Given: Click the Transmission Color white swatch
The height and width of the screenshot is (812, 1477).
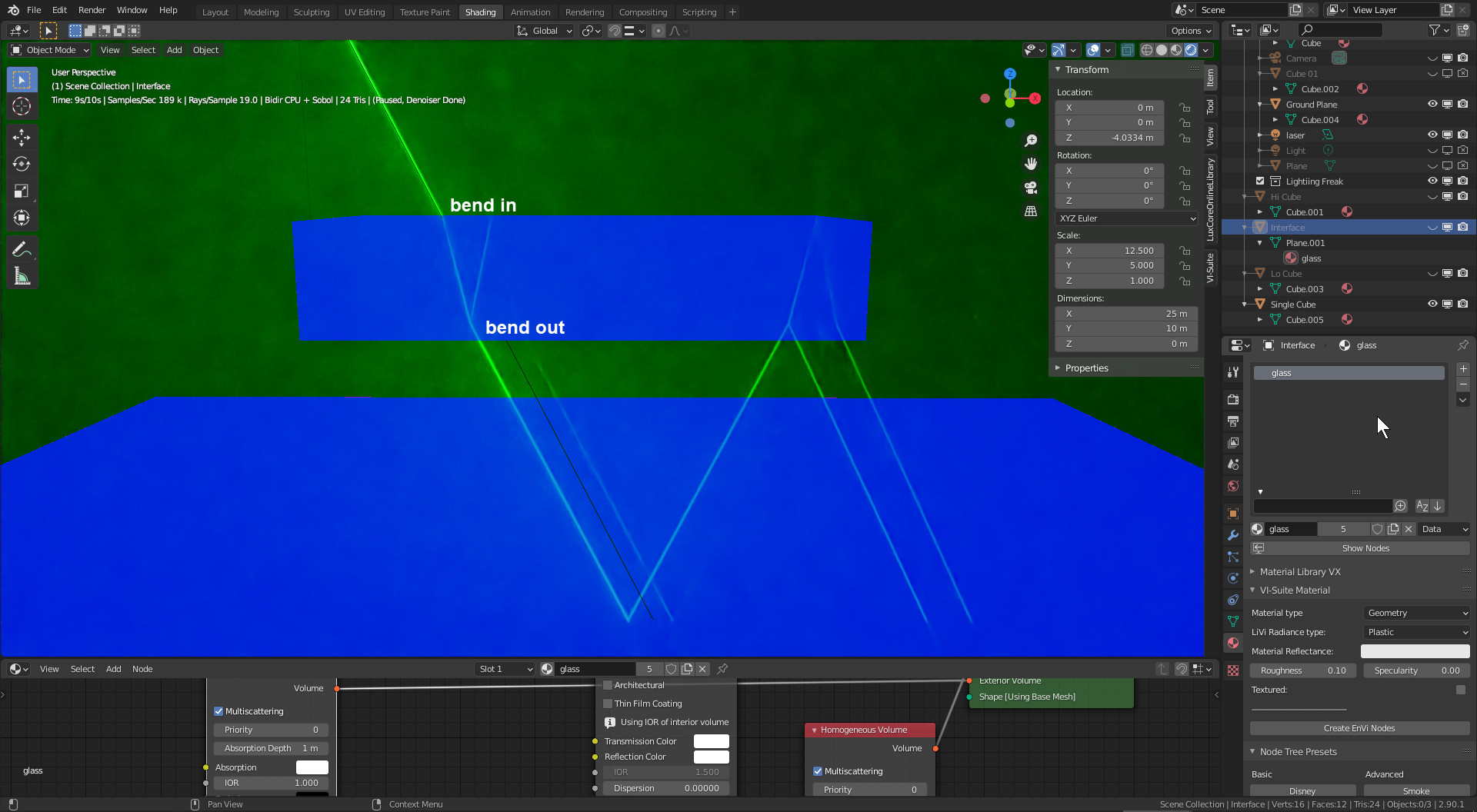Looking at the screenshot, I should click(711, 741).
